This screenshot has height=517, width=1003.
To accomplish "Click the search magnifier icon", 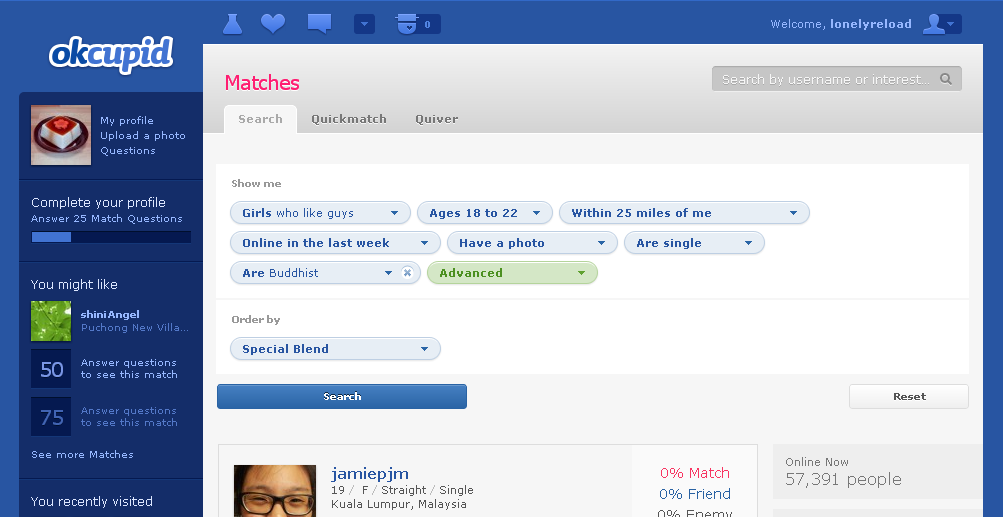I will (945, 79).
